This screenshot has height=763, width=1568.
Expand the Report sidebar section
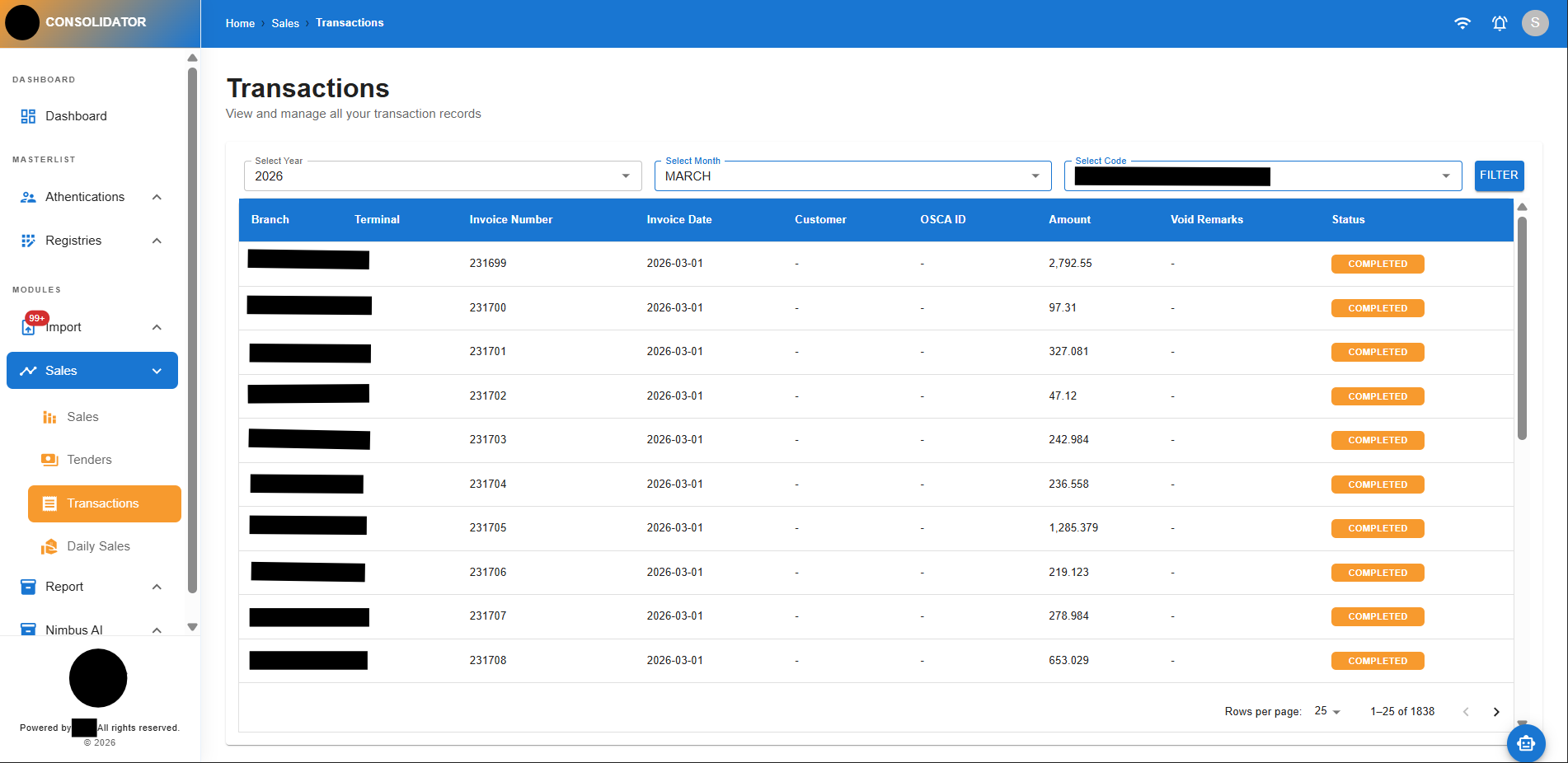click(157, 587)
